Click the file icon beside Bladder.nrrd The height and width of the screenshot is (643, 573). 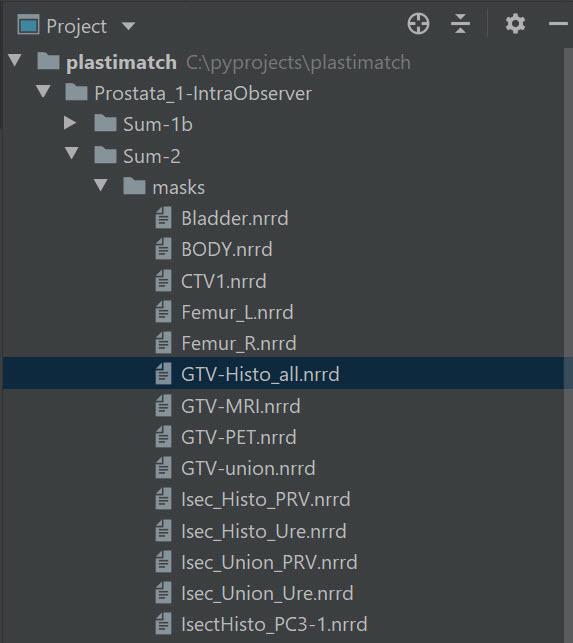[163, 218]
